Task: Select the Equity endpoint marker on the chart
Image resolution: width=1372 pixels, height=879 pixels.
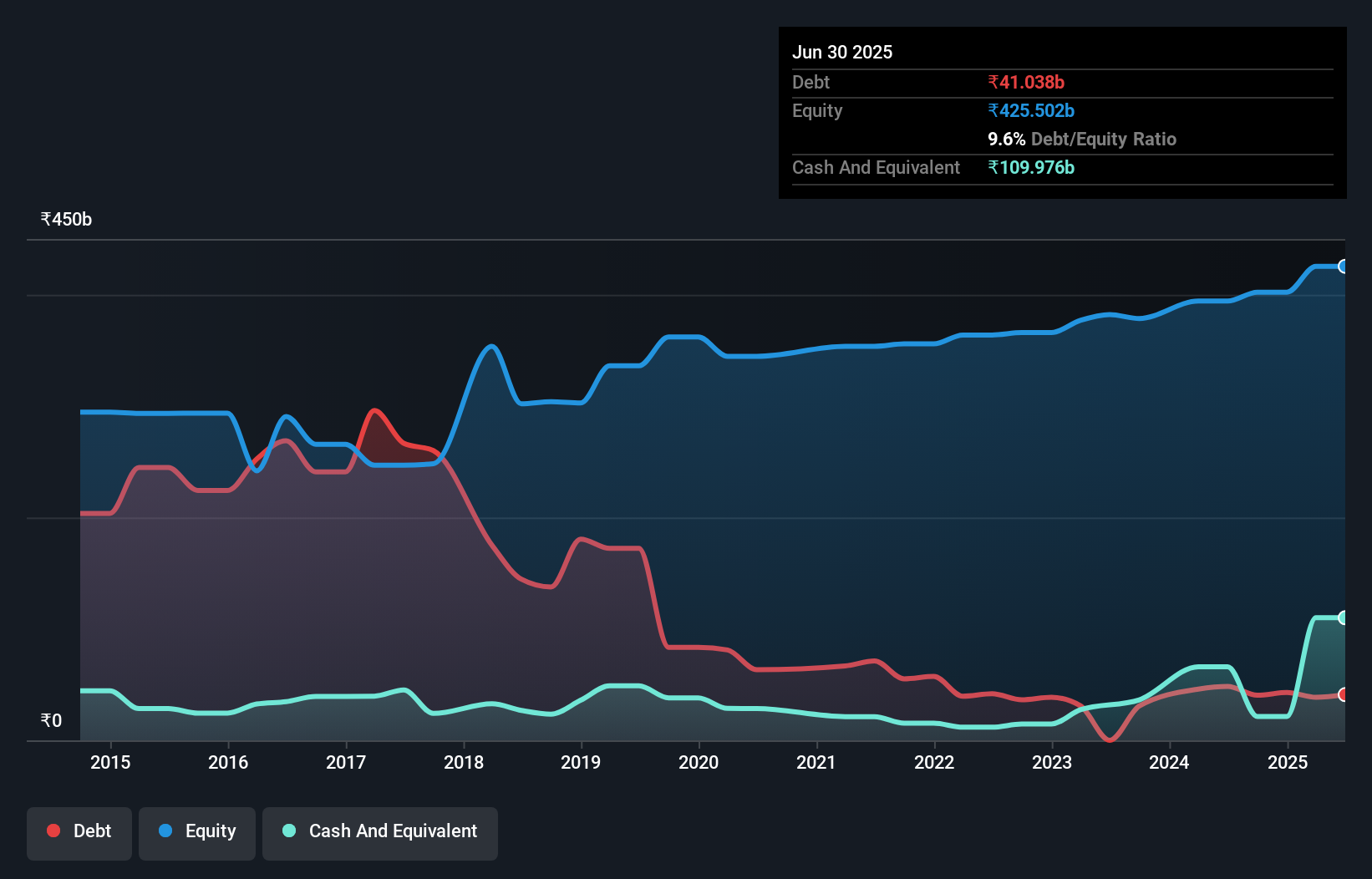Action: 1344,267
